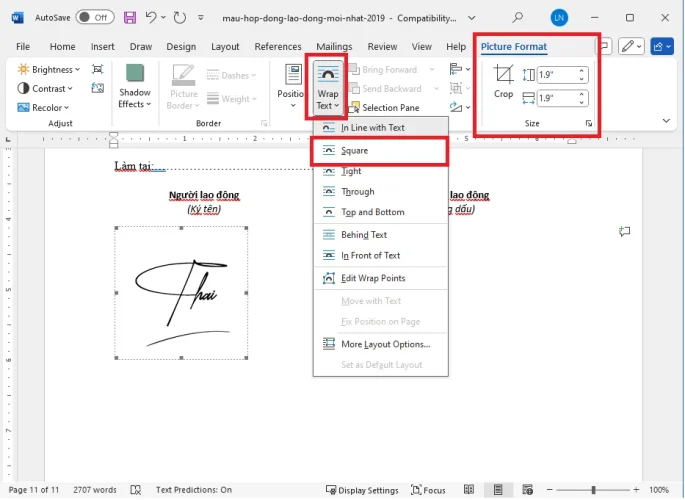Switch to the Mailings tab
The width and height of the screenshot is (685, 500).
click(334, 47)
